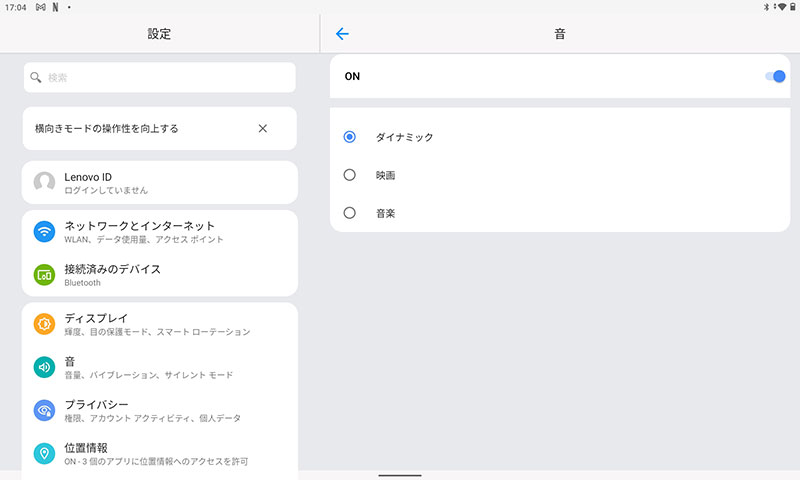The image size is (800, 480).
Task: Toggle the ON switch off
Action: pyautogui.click(x=775, y=77)
